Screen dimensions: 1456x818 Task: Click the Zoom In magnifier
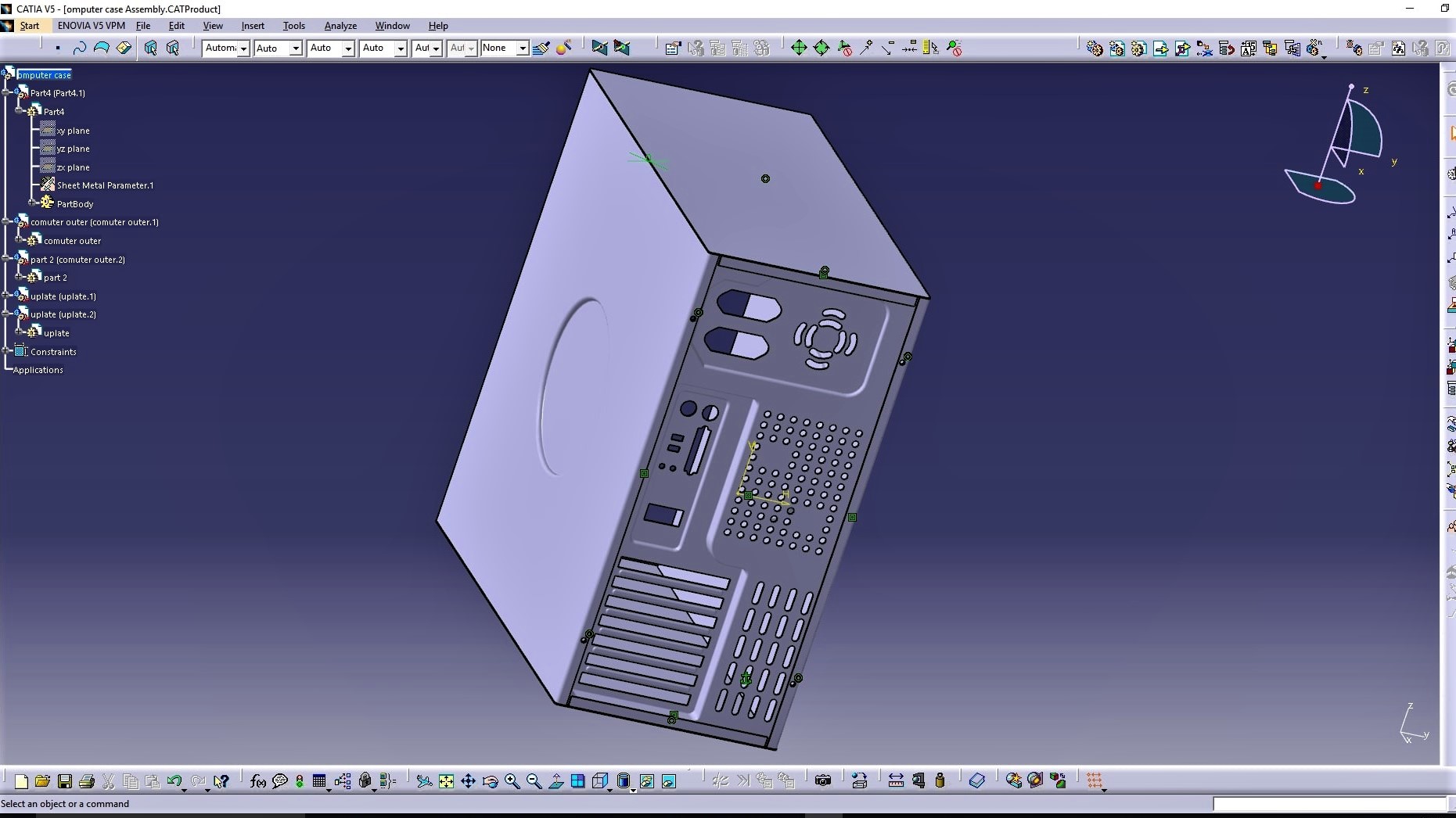pyautogui.click(x=512, y=780)
